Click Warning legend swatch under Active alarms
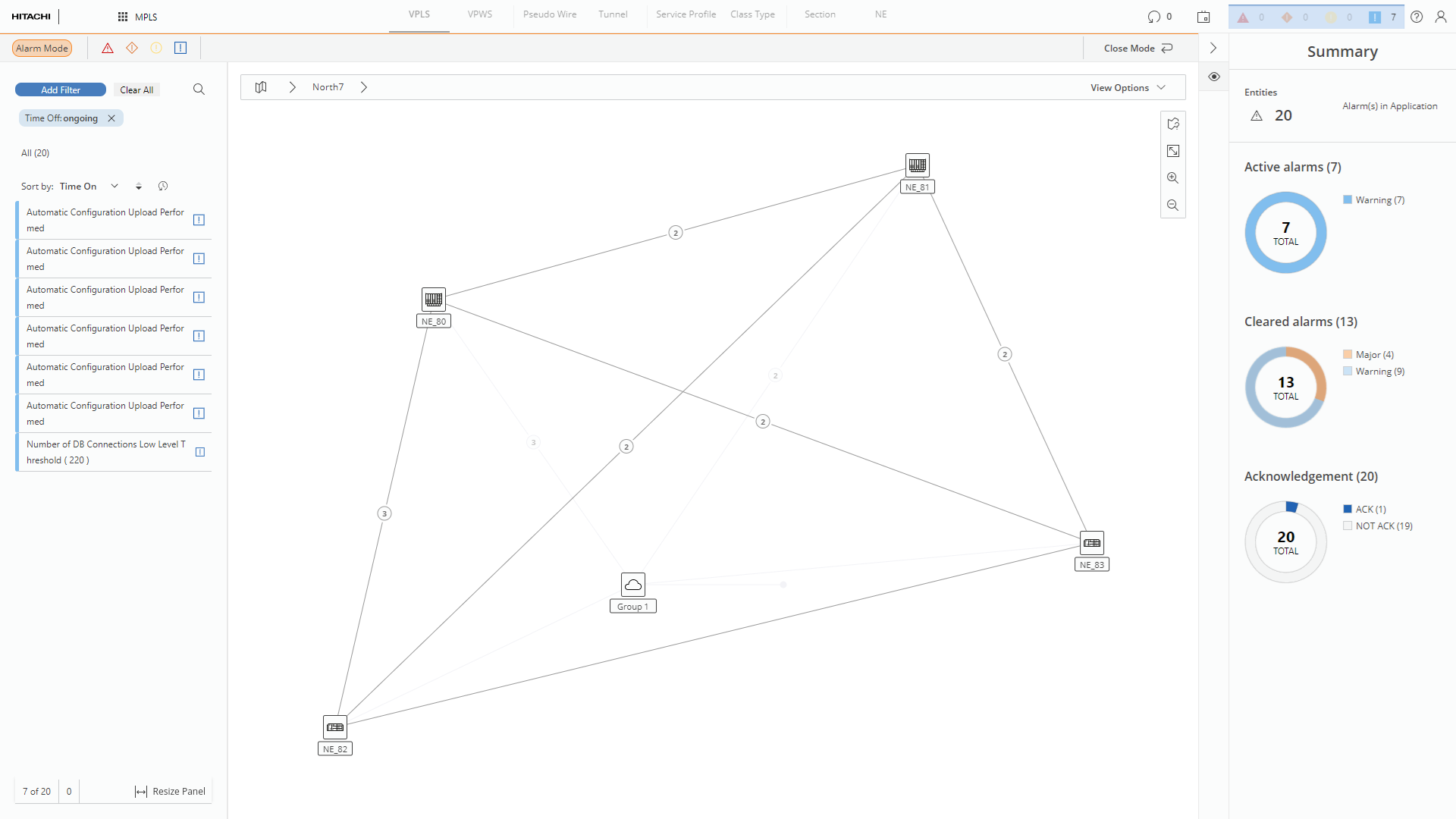 (x=1348, y=200)
